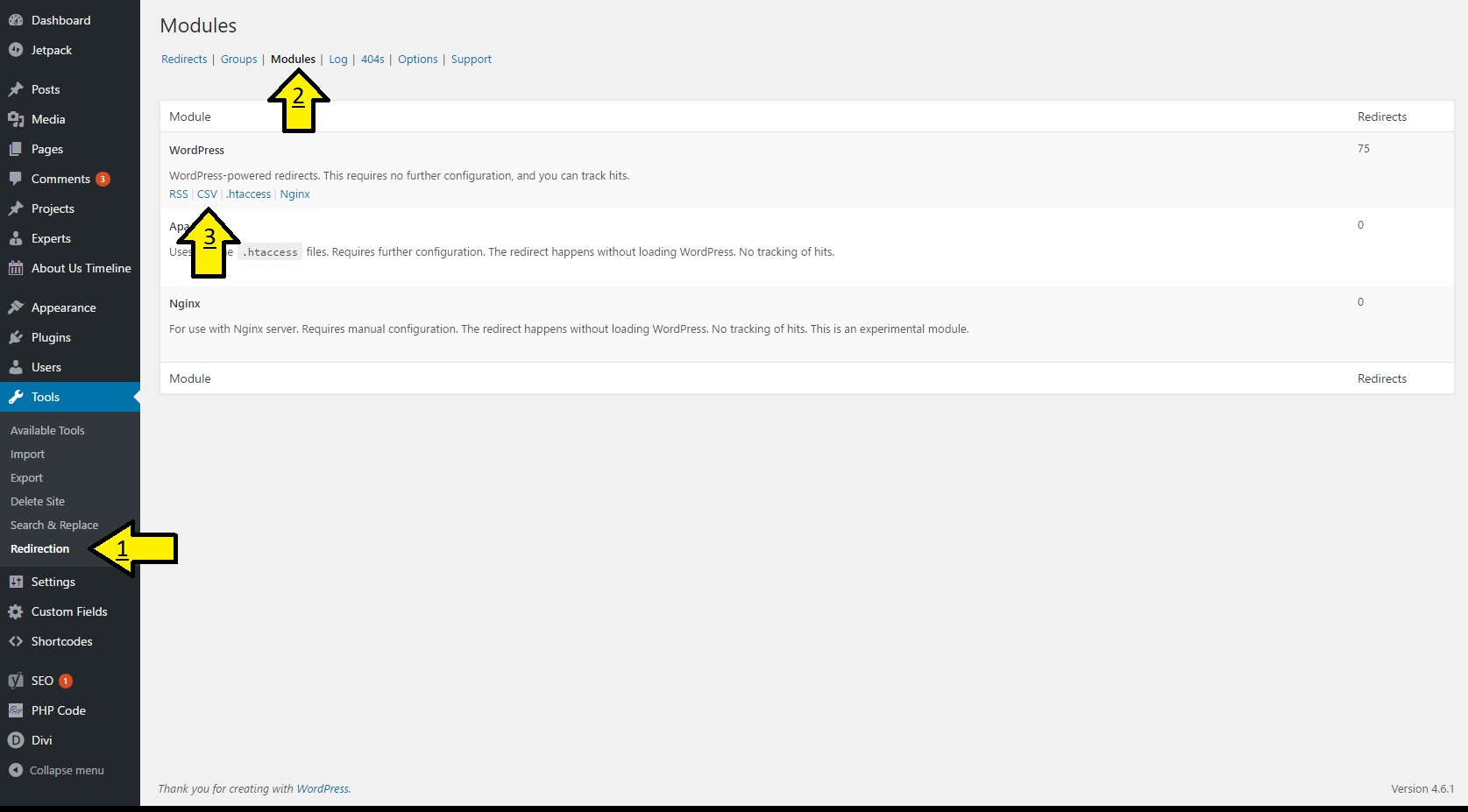Image resolution: width=1468 pixels, height=812 pixels.
Task: Open Redirection submenu item
Action: pyautogui.click(x=39, y=548)
